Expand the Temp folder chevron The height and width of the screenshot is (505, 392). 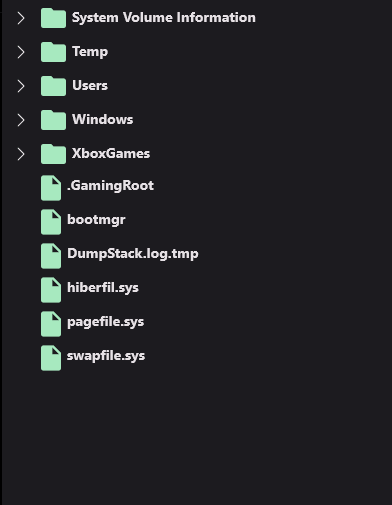21,52
